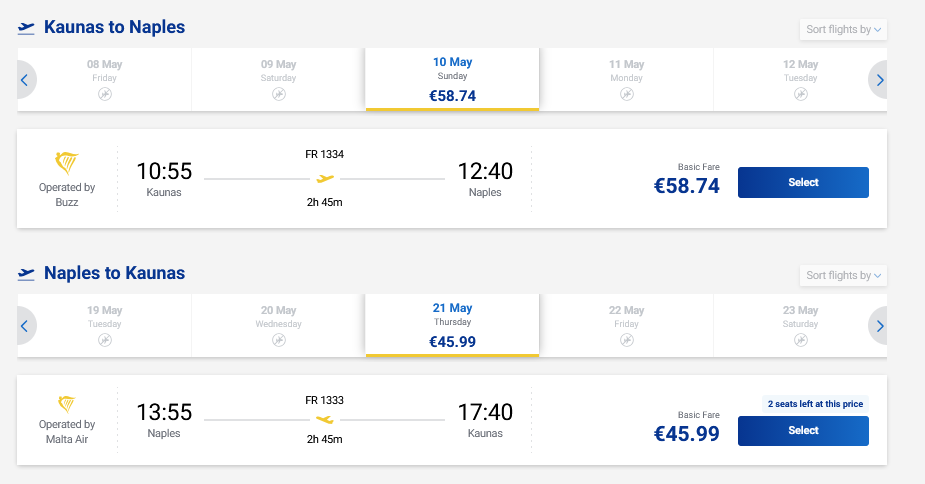The image size is (925, 484).
Task: Show earlier outbound dates with the left arrow
Action: [24, 80]
